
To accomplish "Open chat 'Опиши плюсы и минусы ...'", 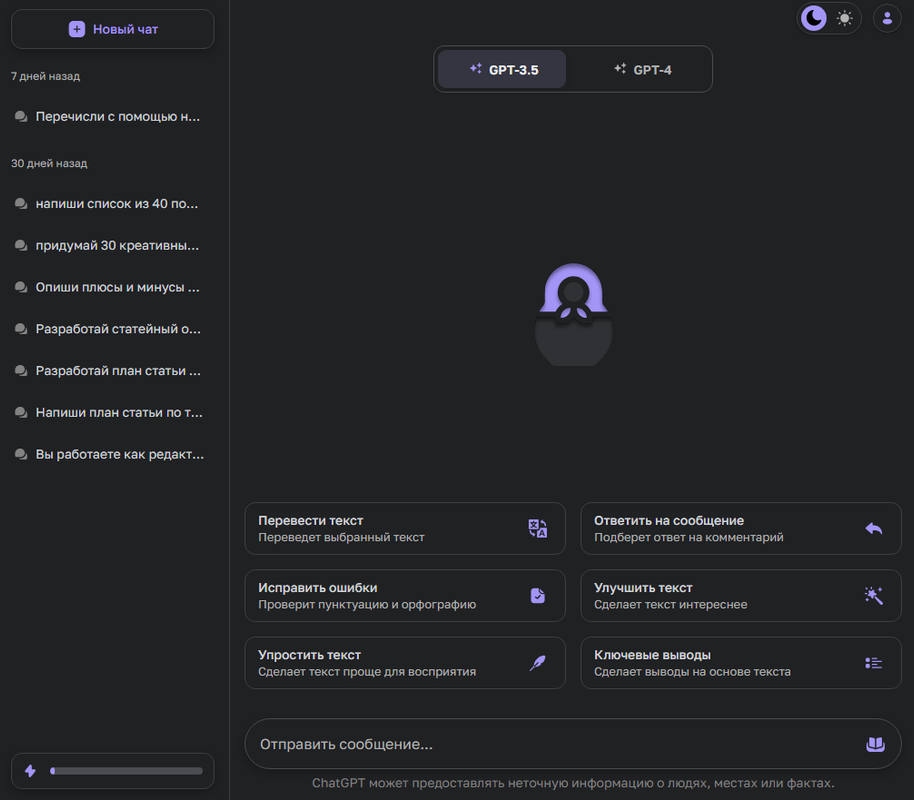I will click(113, 287).
